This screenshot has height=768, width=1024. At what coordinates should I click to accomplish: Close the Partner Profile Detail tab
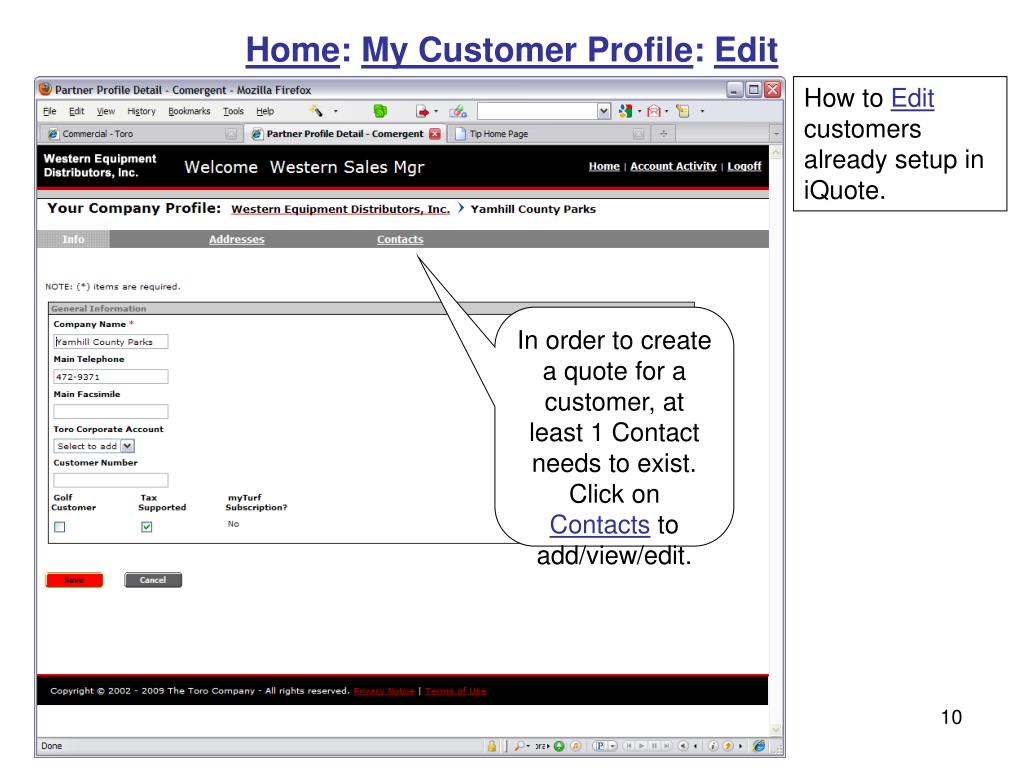[x=435, y=134]
